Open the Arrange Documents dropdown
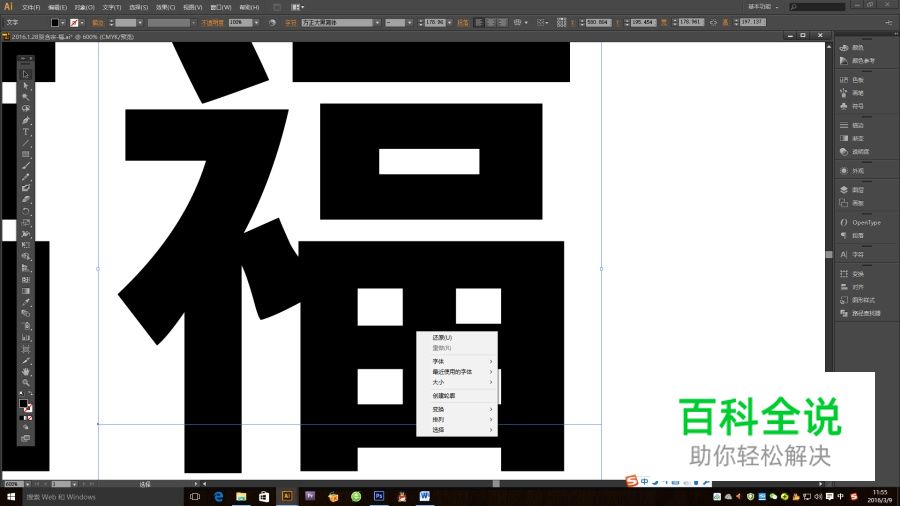 pyautogui.click(x=297, y=7)
